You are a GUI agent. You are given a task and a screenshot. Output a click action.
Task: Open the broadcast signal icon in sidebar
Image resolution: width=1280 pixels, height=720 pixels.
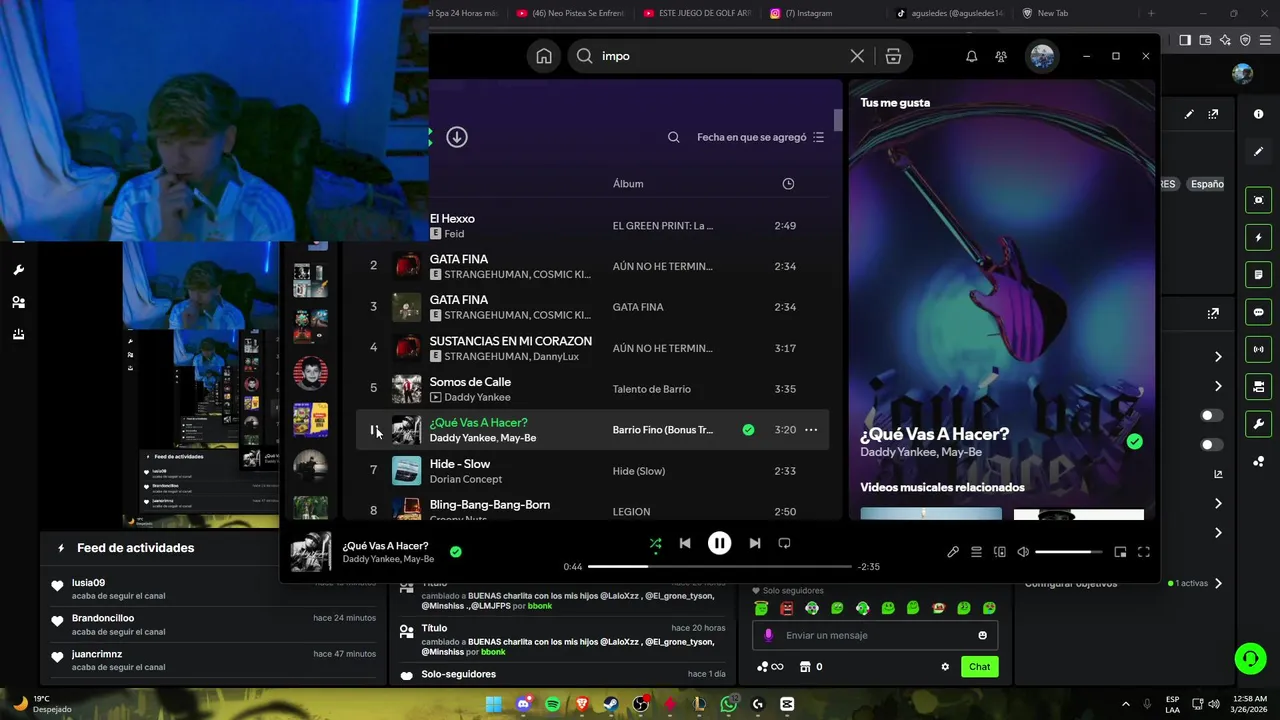(1258, 349)
